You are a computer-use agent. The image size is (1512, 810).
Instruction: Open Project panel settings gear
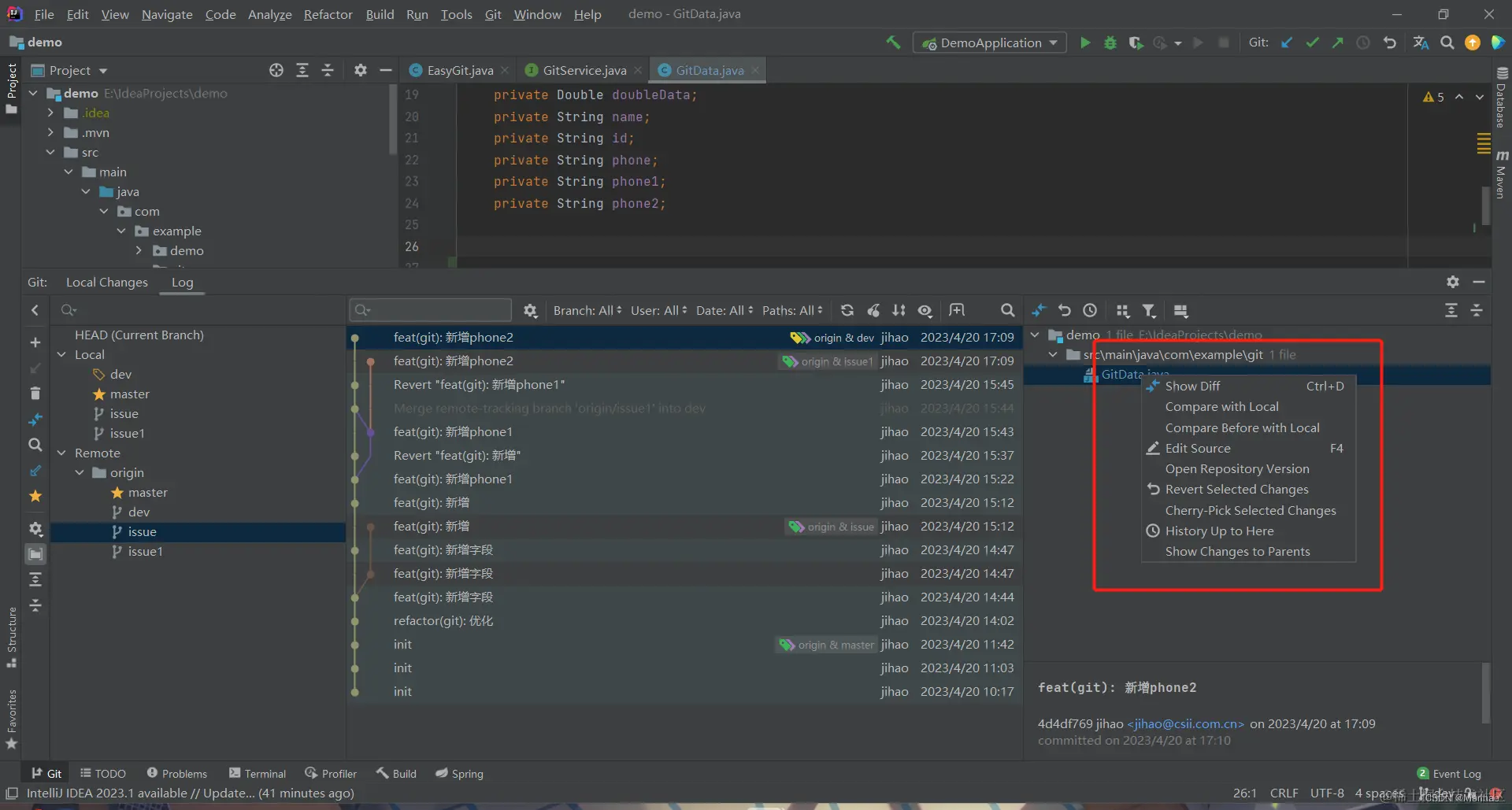click(361, 70)
